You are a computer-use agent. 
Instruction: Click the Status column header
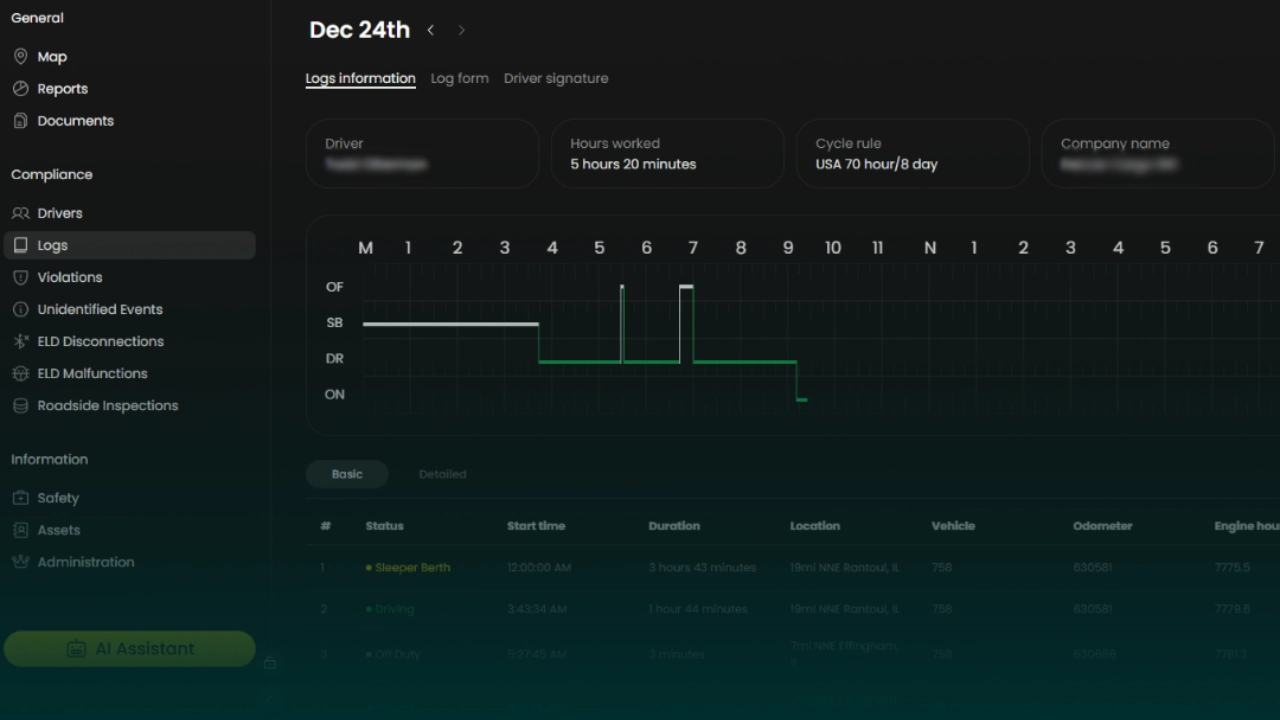tap(385, 526)
